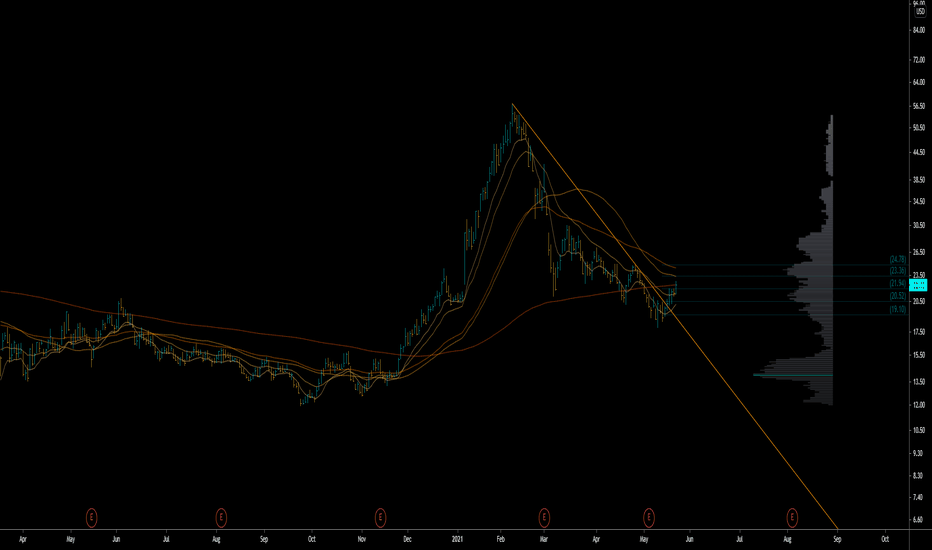Click the 30.50 price axis label
Screen dimensions: 932x550
point(919,225)
